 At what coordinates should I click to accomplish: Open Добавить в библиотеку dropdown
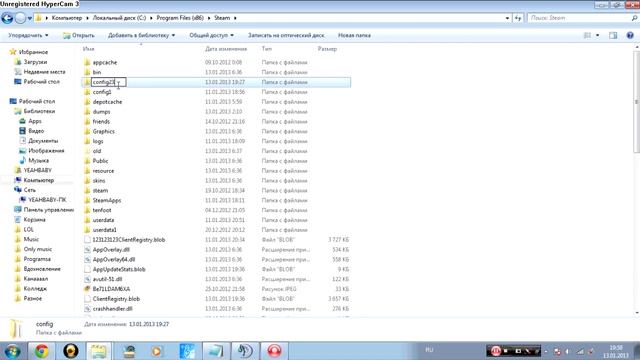pyautogui.click(x=141, y=36)
